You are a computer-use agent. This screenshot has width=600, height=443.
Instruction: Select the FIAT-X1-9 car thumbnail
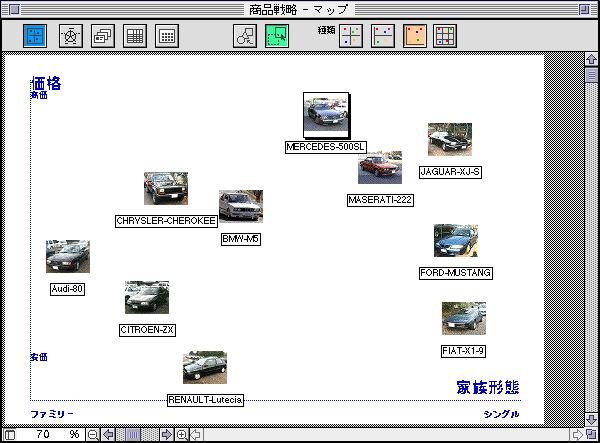pyautogui.click(x=464, y=318)
